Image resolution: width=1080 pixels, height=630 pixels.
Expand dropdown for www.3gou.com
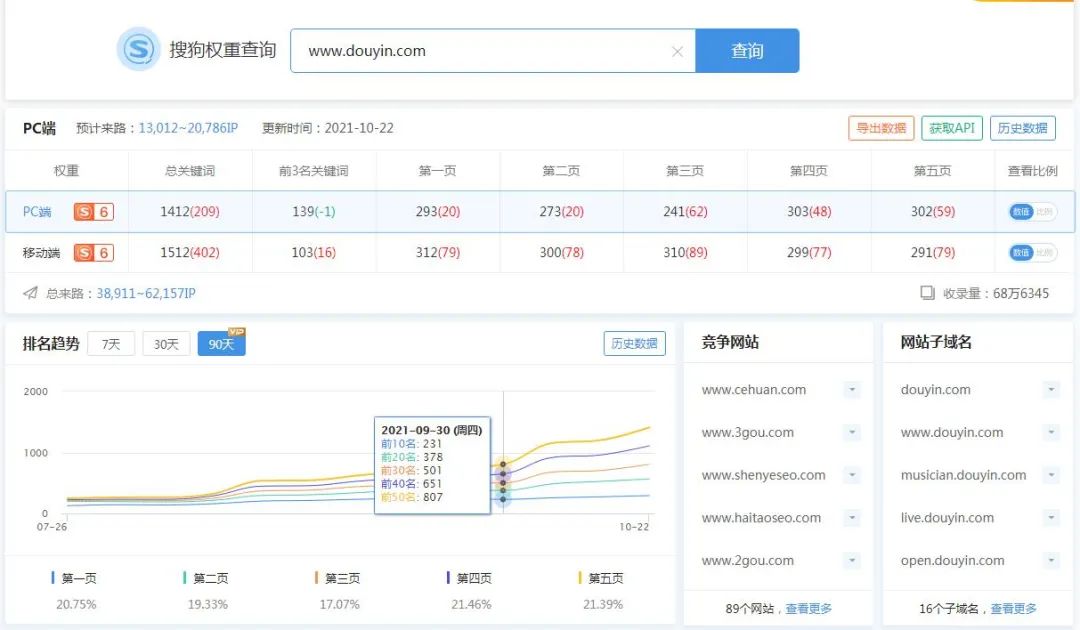(x=852, y=432)
